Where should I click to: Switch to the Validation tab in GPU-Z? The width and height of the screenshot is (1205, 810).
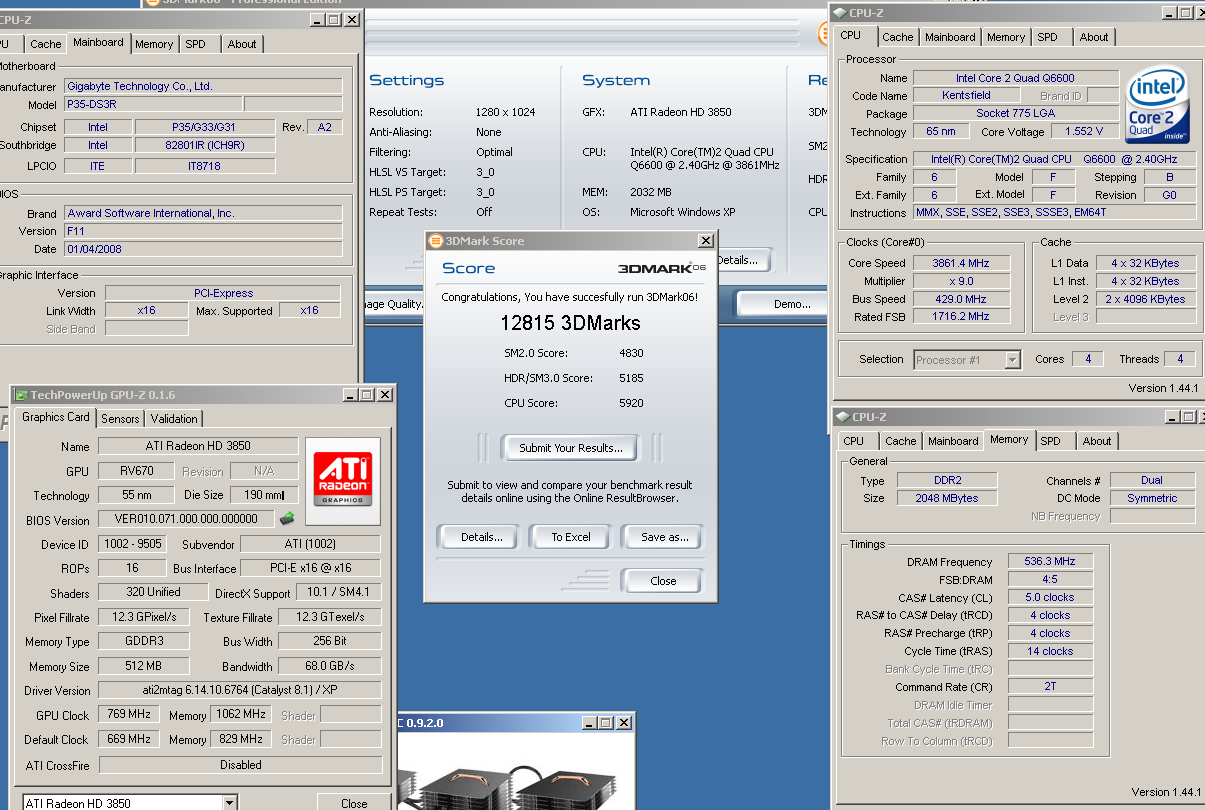pyautogui.click(x=174, y=419)
